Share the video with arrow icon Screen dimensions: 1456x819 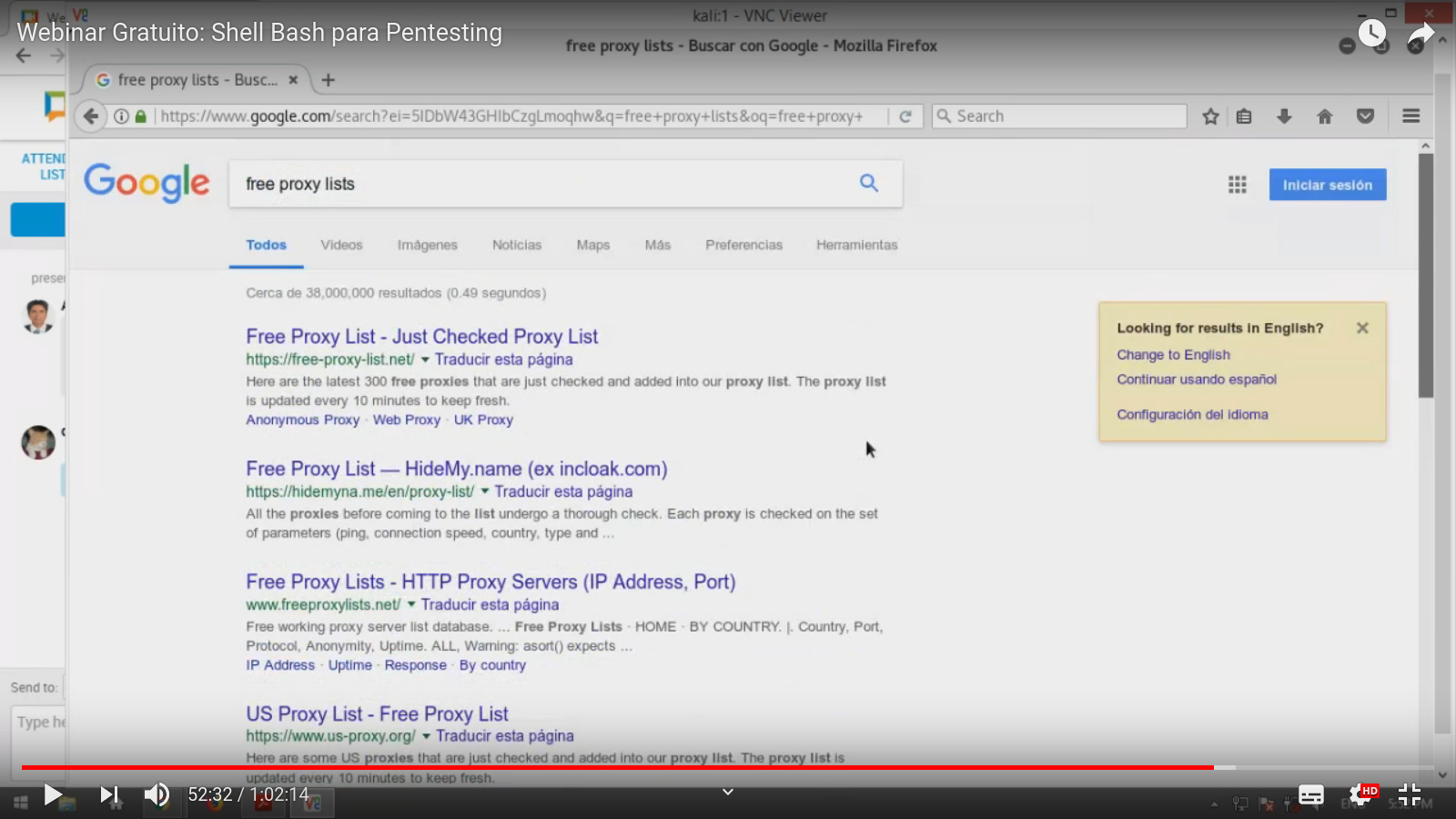pos(1421,35)
